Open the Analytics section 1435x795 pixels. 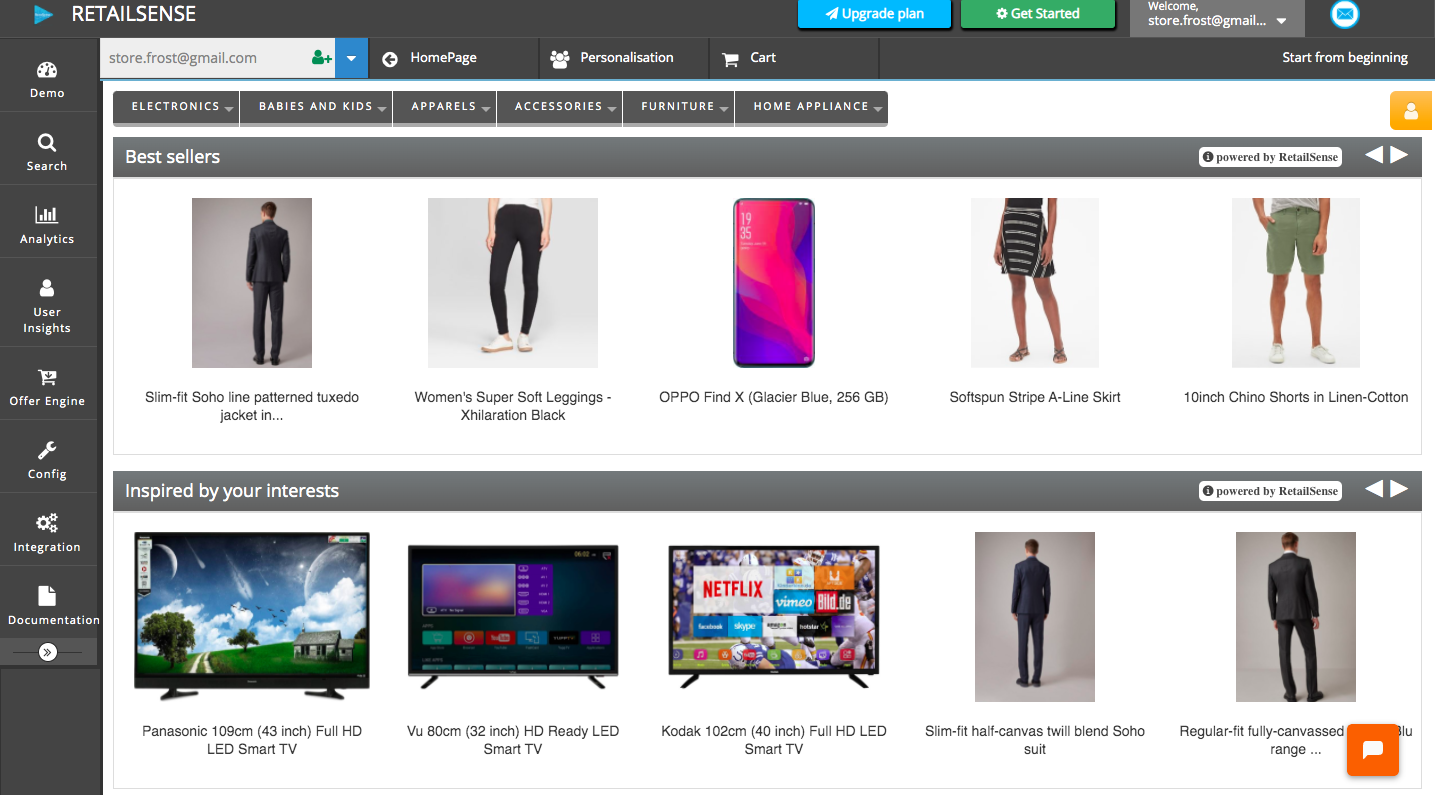[x=46, y=222]
